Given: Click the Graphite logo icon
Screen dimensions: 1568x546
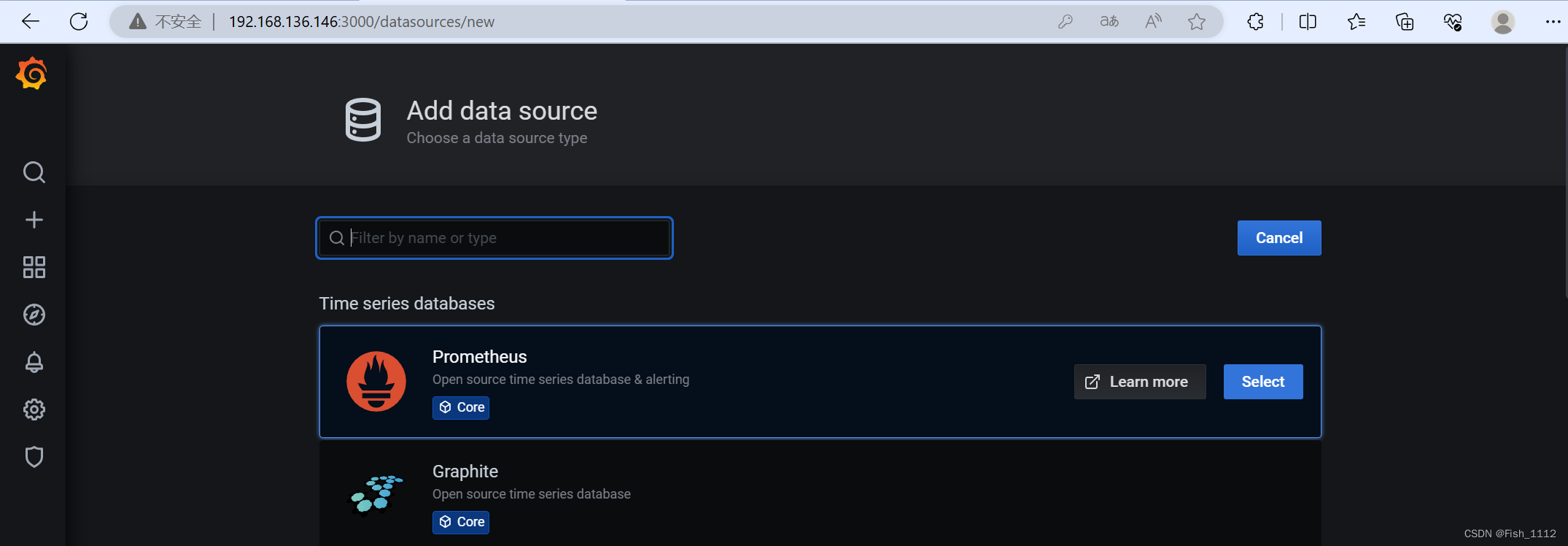Looking at the screenshot, I should (376, 495).
